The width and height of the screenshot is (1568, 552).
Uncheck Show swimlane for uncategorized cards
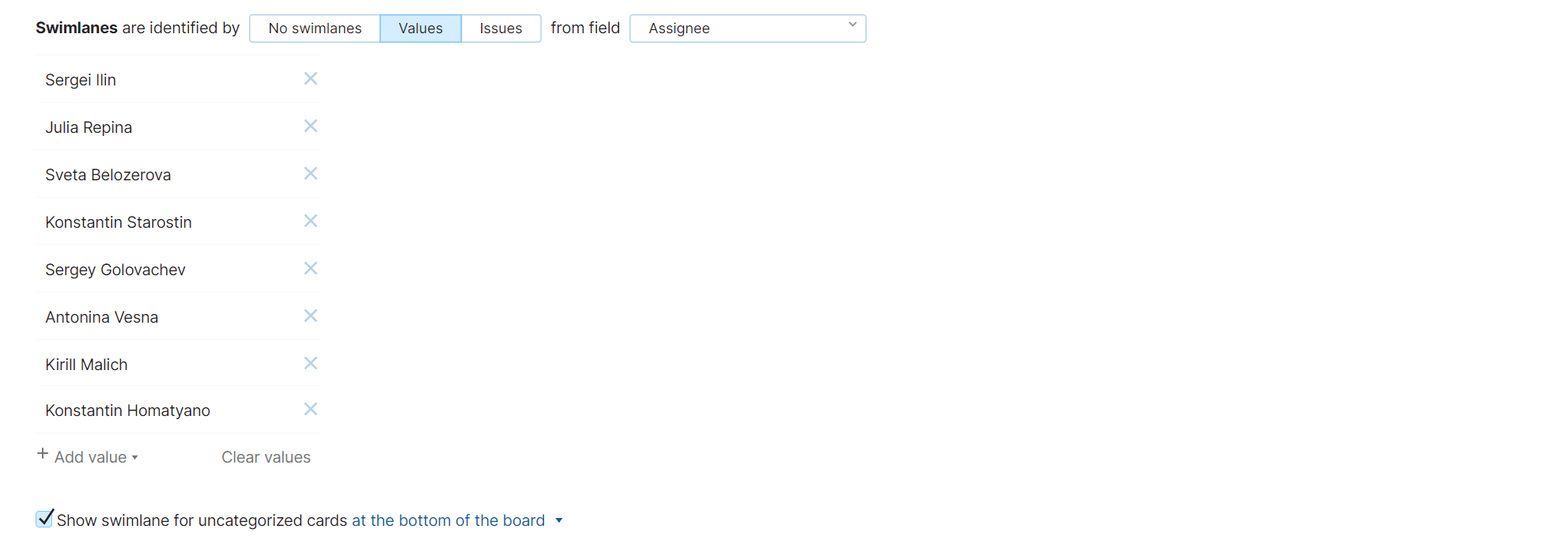(x=44, y=519)
